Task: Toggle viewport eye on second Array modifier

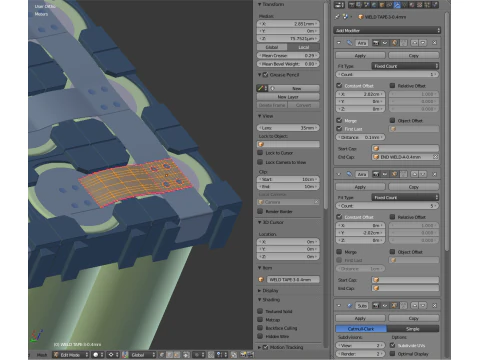Action: 385,174
